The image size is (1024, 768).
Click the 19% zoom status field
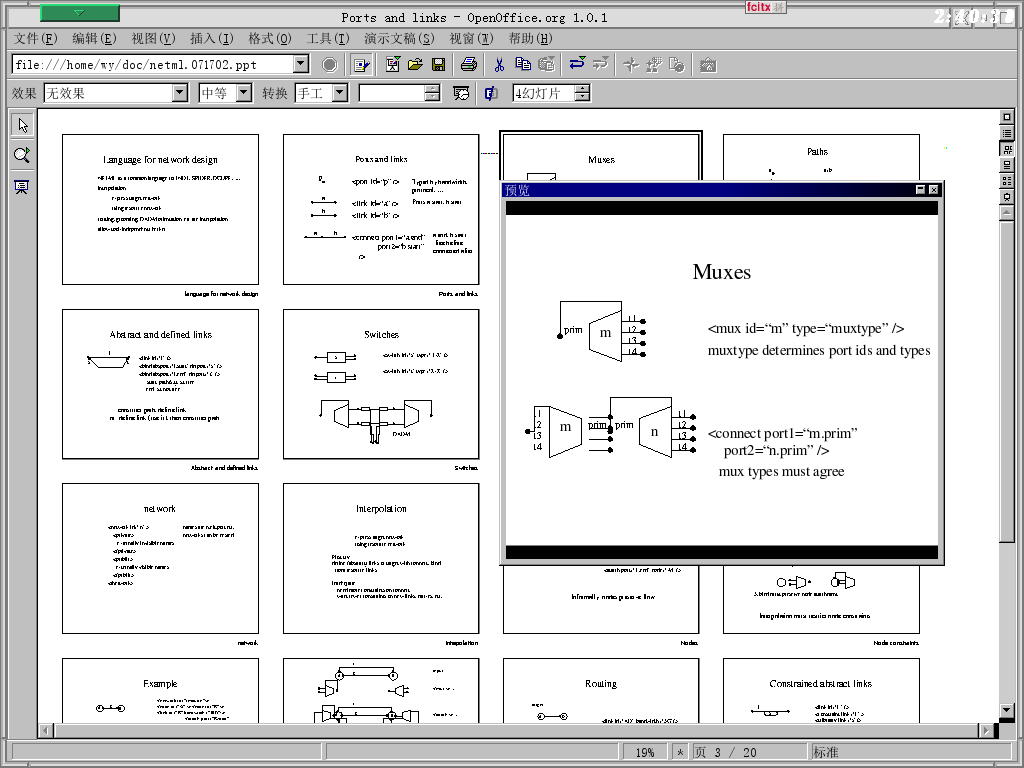(x=645, y=752)
